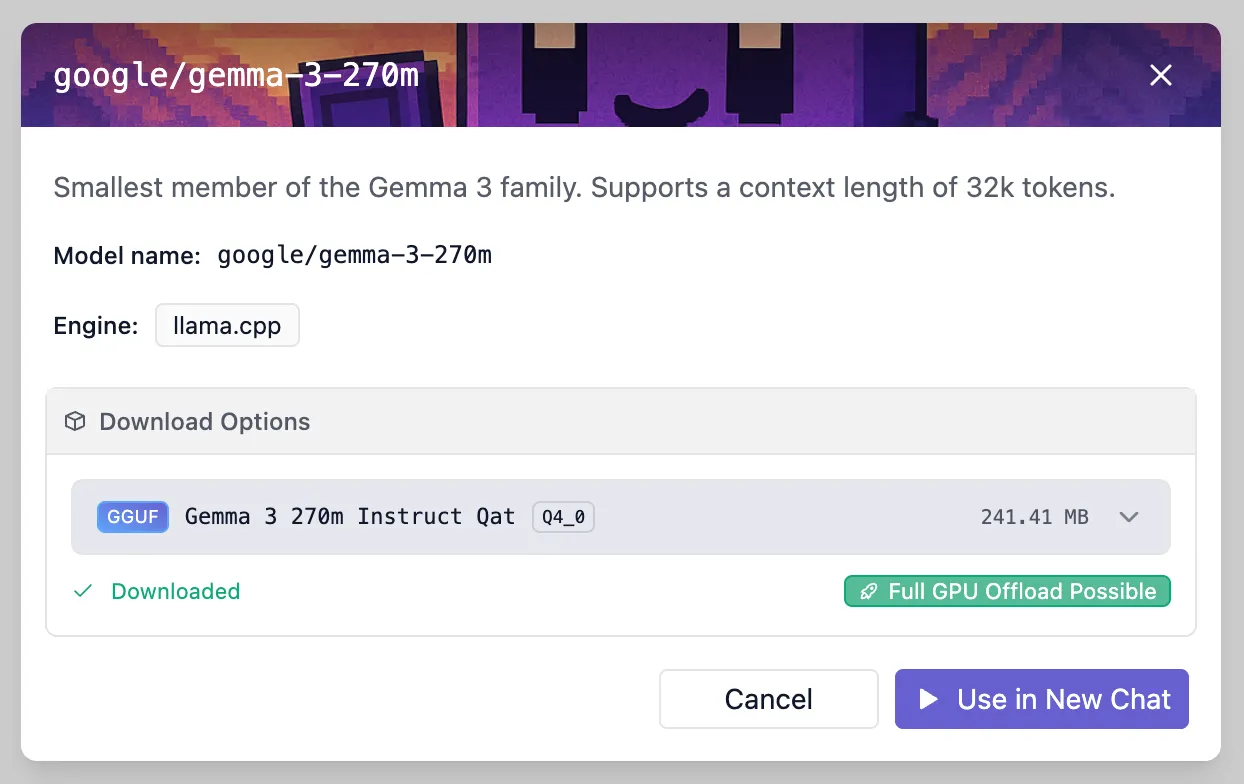Click the green Downloaded status text
Image resolution: width=1244 pixels, height=784 pixels.
click(x=176, y=591)
